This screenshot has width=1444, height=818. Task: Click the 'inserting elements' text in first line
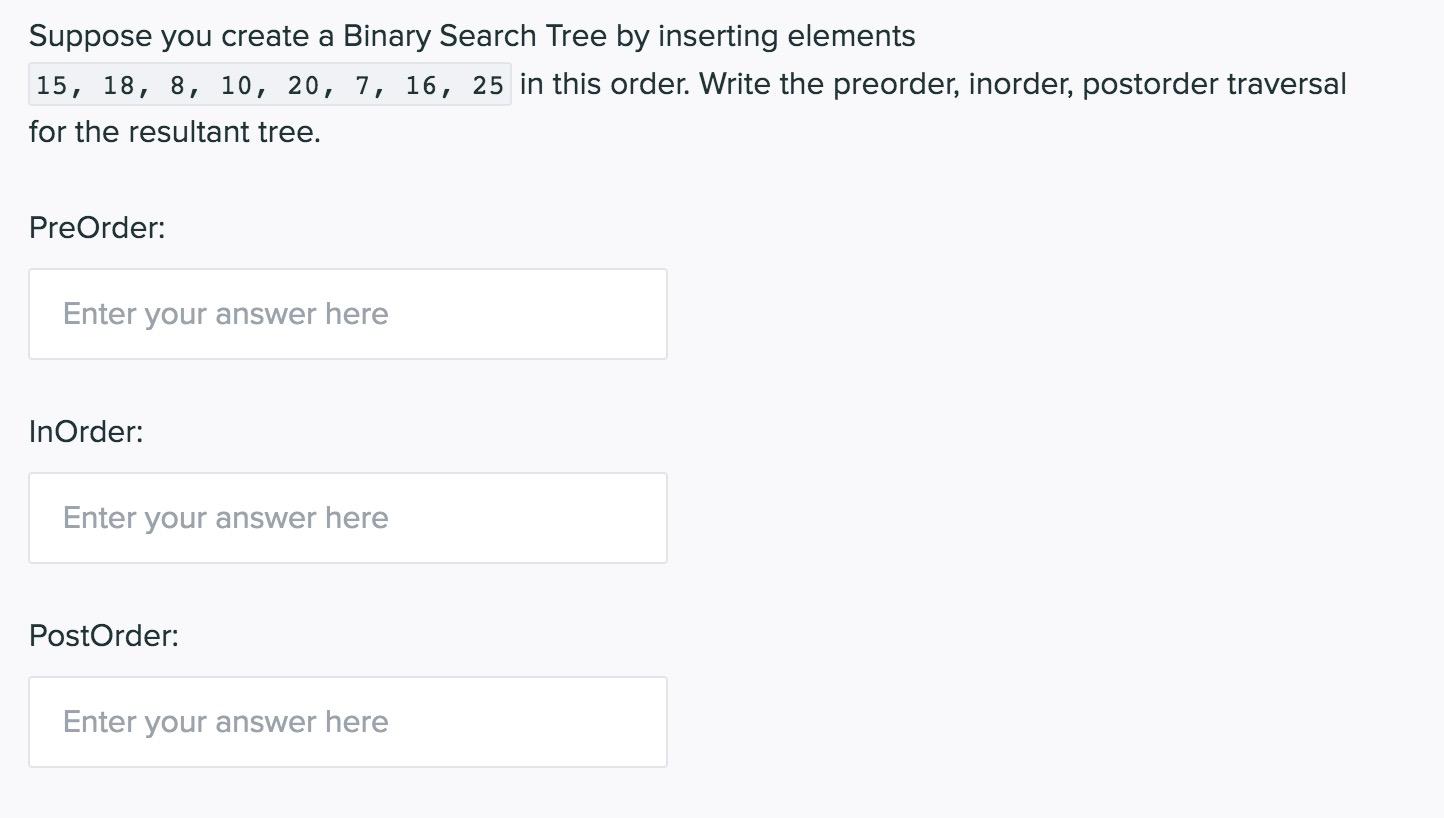coord(787,37)
